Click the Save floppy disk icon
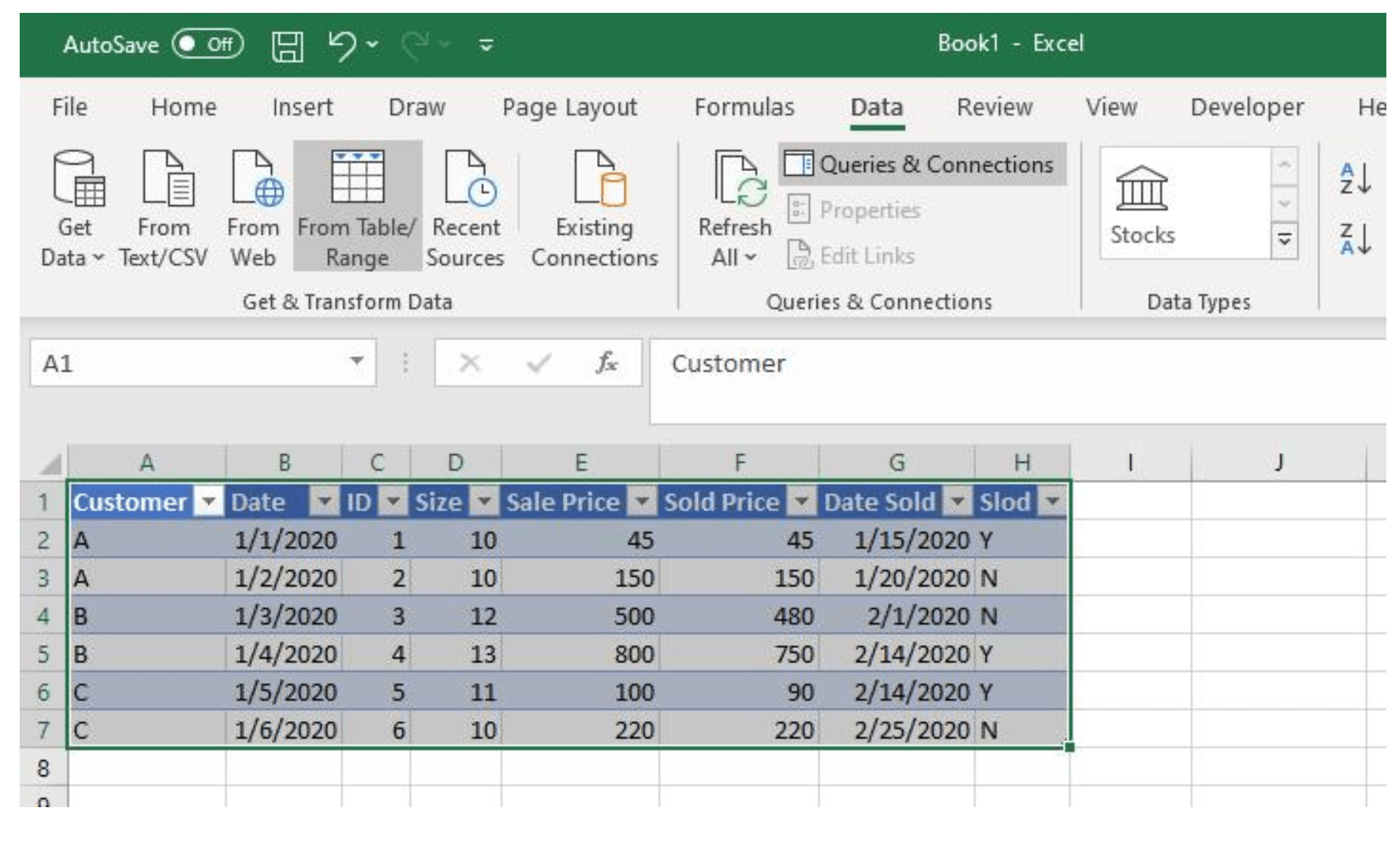 tap(287, 45)
